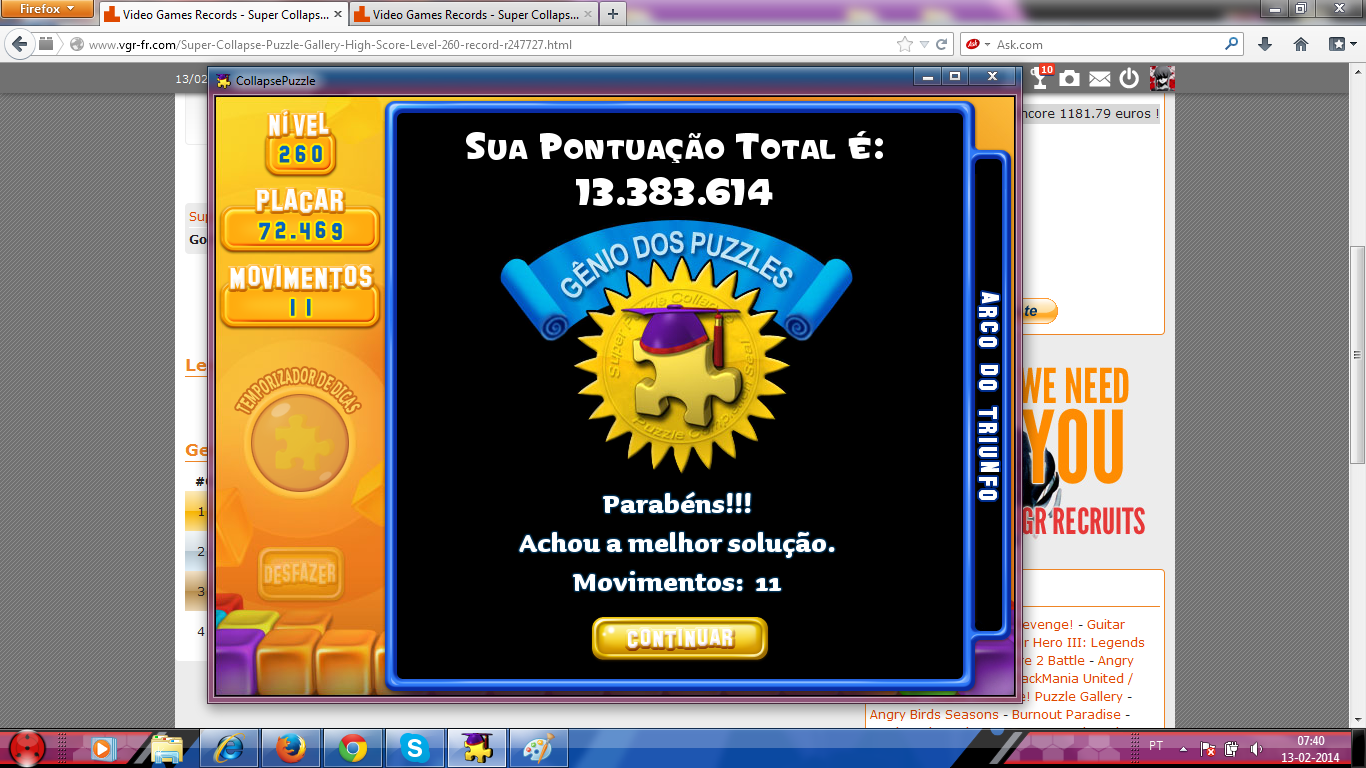Viewport: 1366px width, 768px height.
Task: Expand the URL history dropdown arrow
Action: tap(924, 44)
